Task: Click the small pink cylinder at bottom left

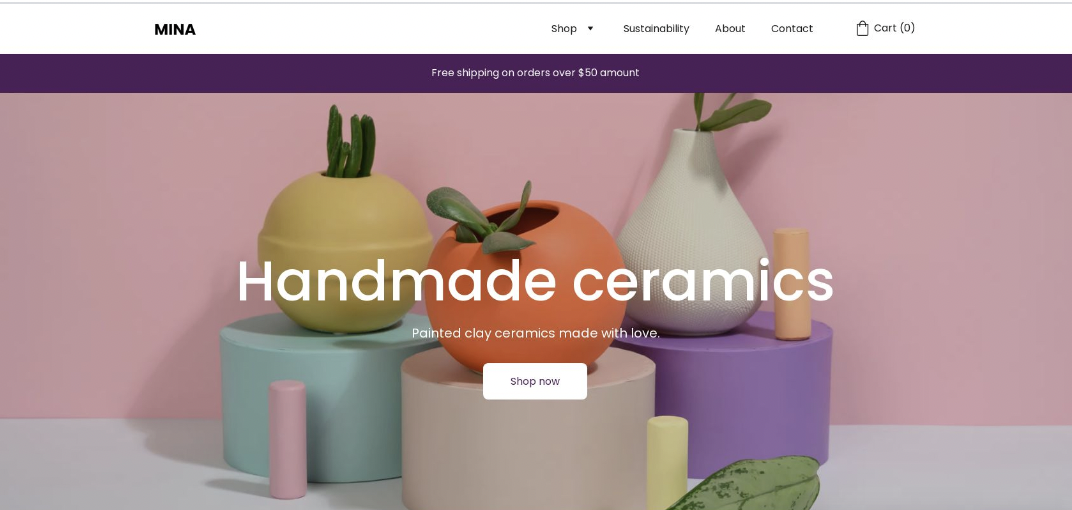Action: tap(287, 440)
